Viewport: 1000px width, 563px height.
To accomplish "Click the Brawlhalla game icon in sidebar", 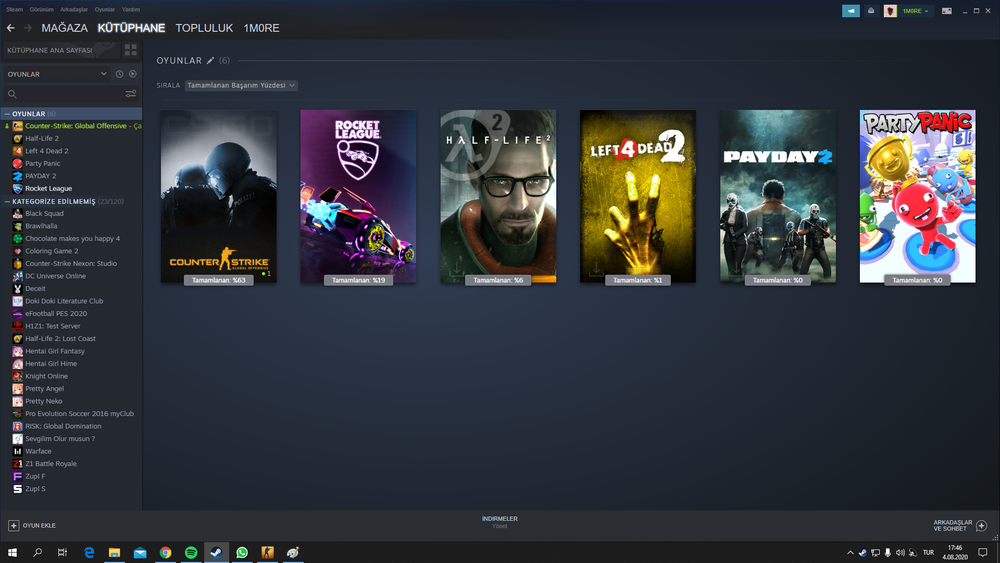I will [18, 226].
